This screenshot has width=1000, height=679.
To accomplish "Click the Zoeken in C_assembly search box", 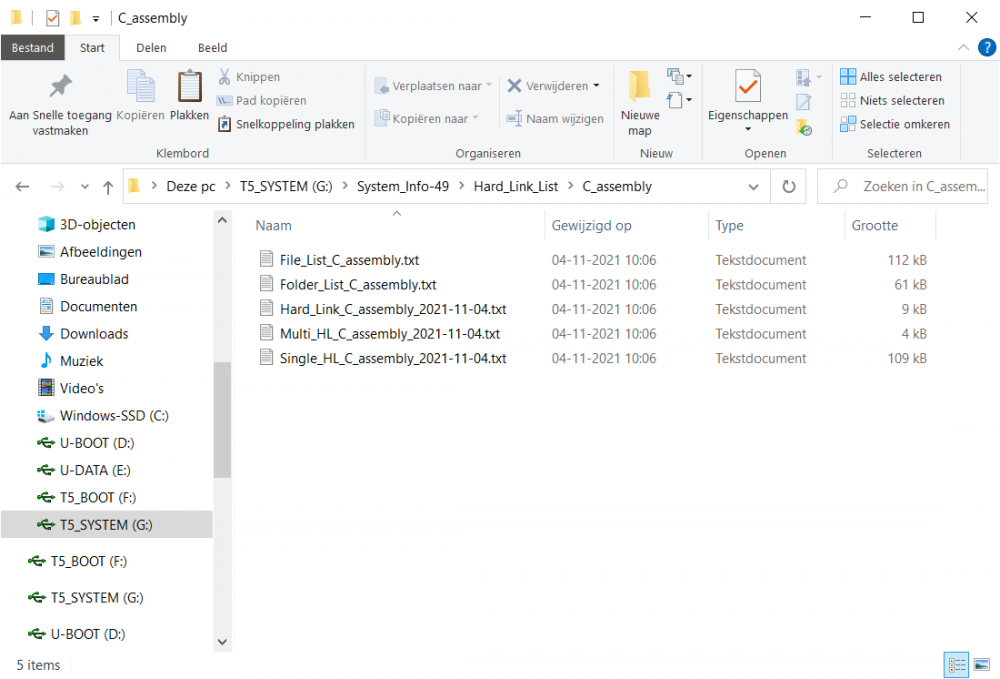I will click(912, 186).
